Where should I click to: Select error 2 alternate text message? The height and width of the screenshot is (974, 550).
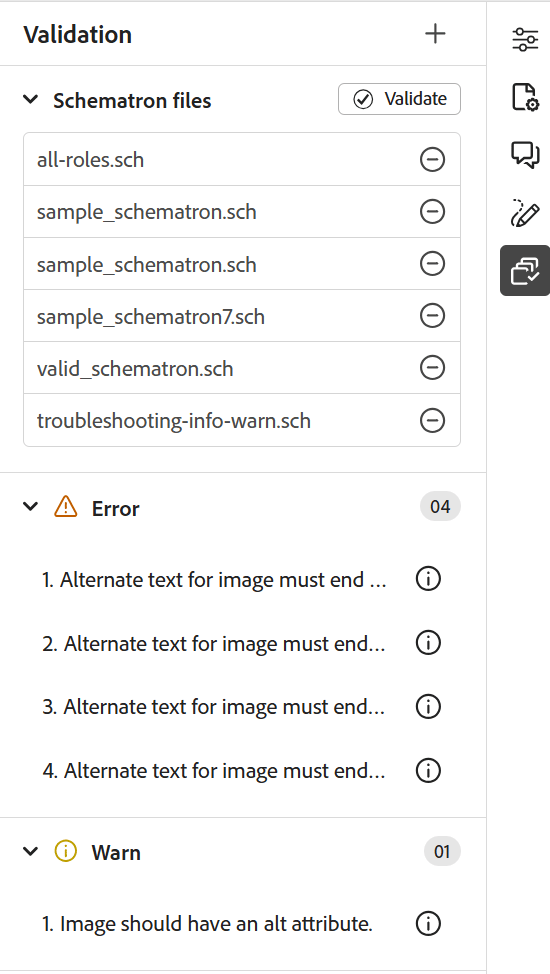(x=214, y=644)
